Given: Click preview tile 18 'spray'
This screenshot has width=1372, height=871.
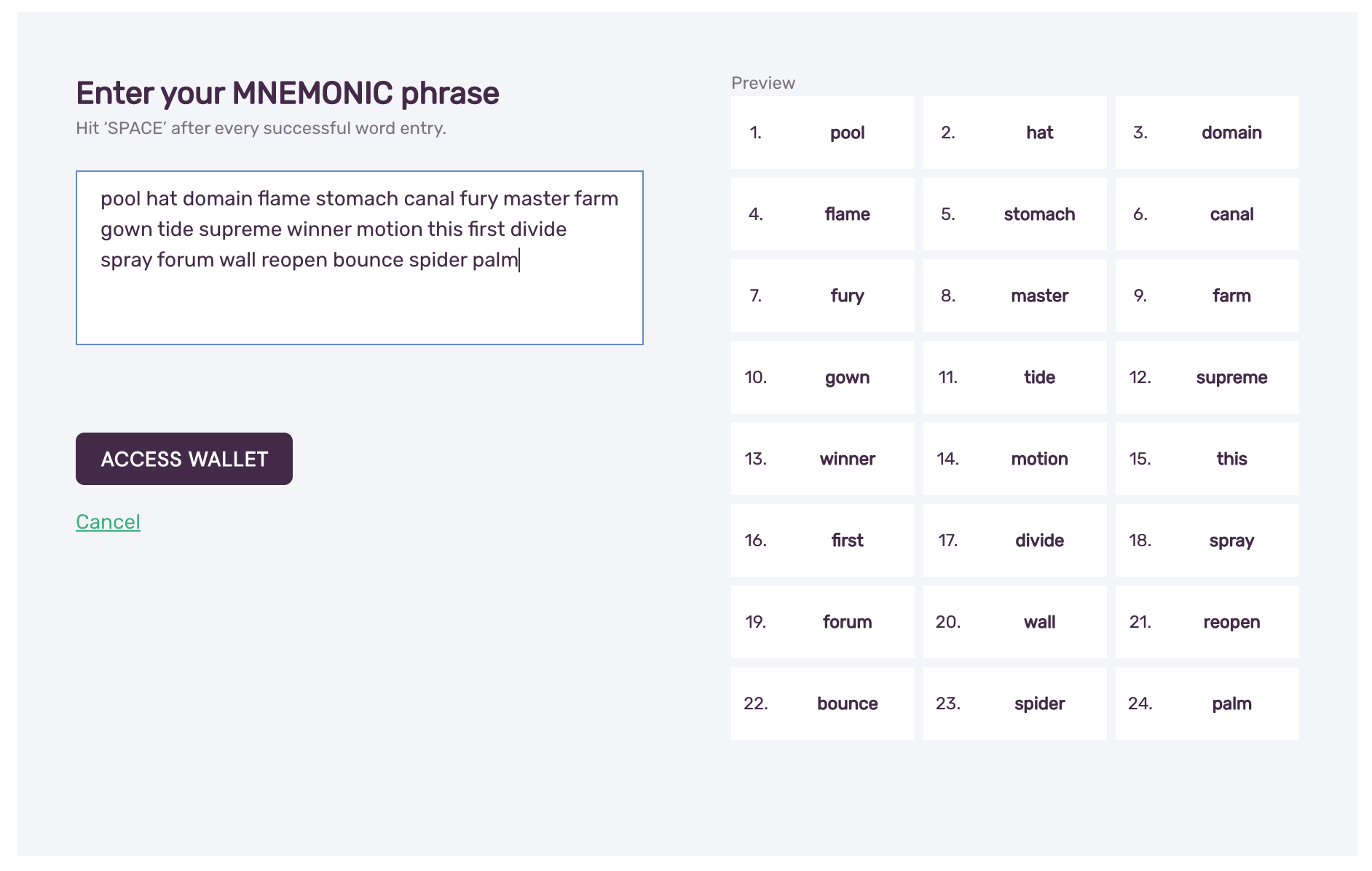Looking at the screenshot, I should [1207, 540].
